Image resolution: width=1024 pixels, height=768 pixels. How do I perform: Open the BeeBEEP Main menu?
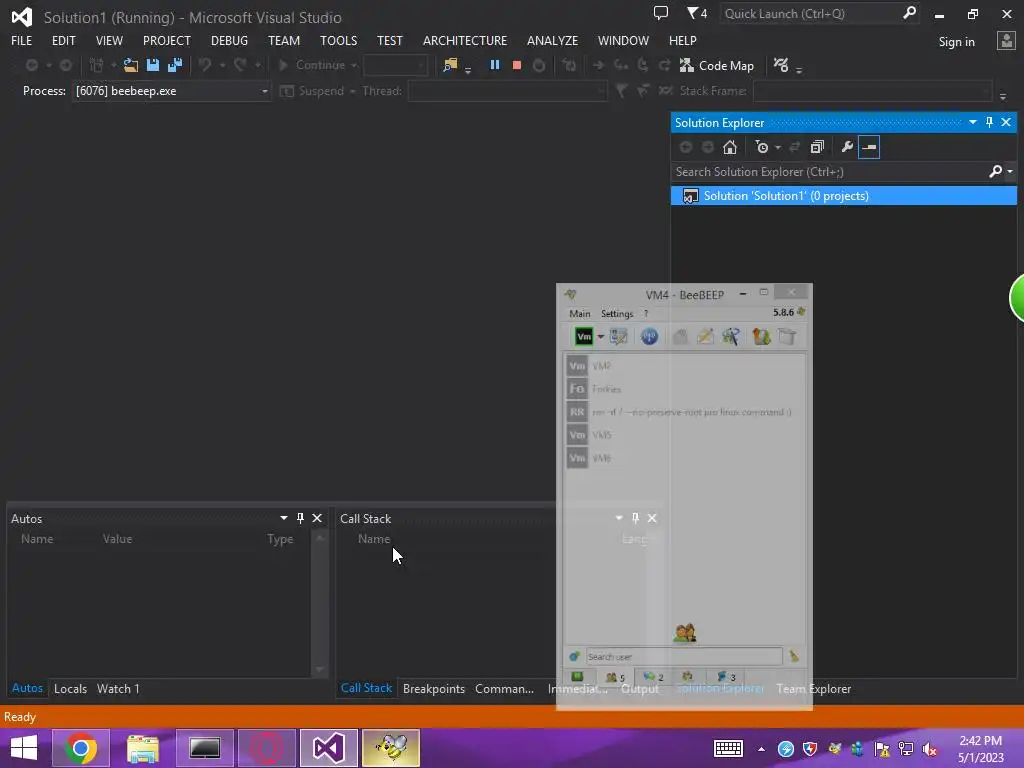pyautogui.click(x=579, y=313)
